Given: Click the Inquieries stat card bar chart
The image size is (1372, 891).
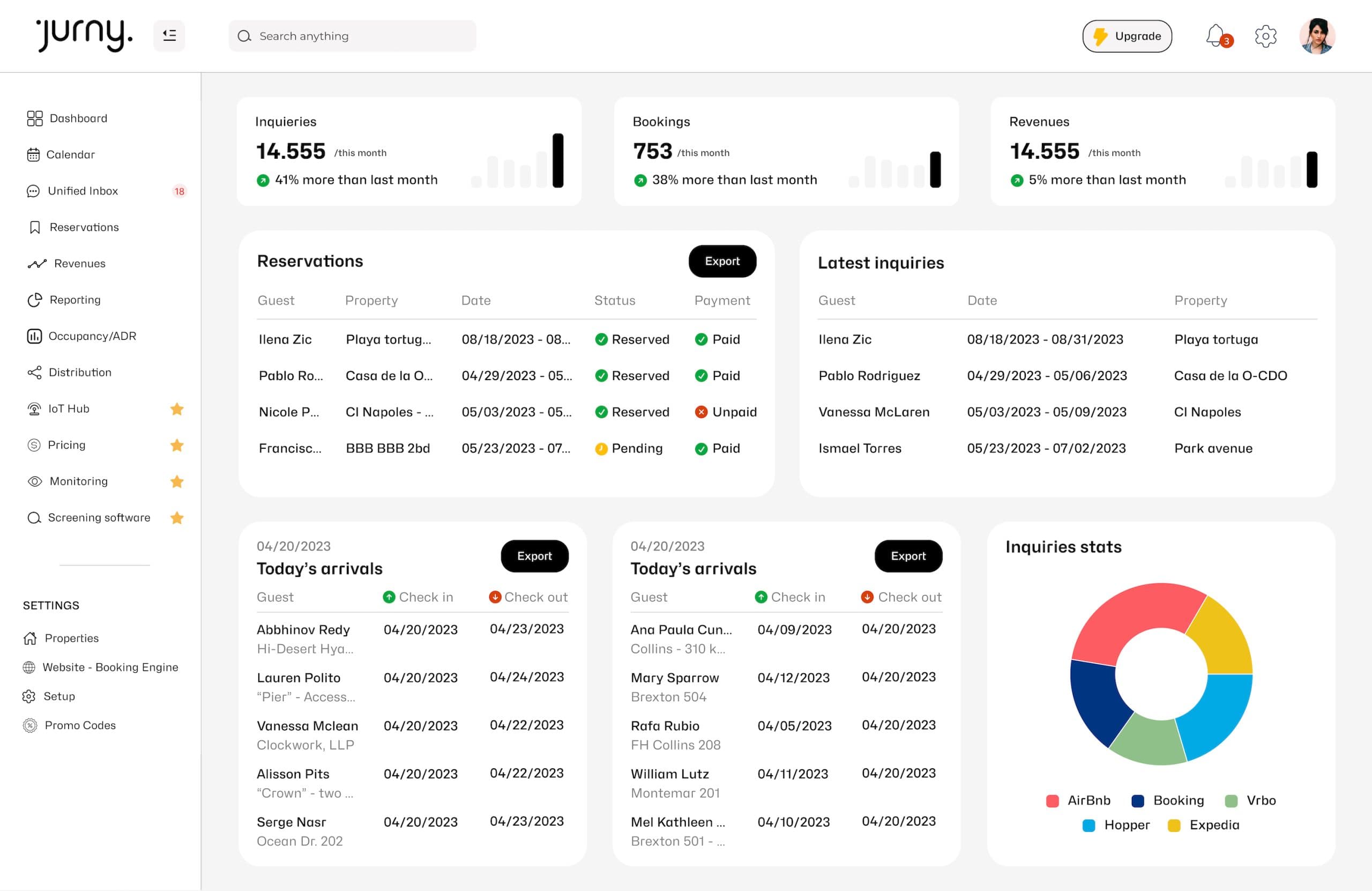Looking at the screenshot, I should pyautogui.click(x=517, y=160).
